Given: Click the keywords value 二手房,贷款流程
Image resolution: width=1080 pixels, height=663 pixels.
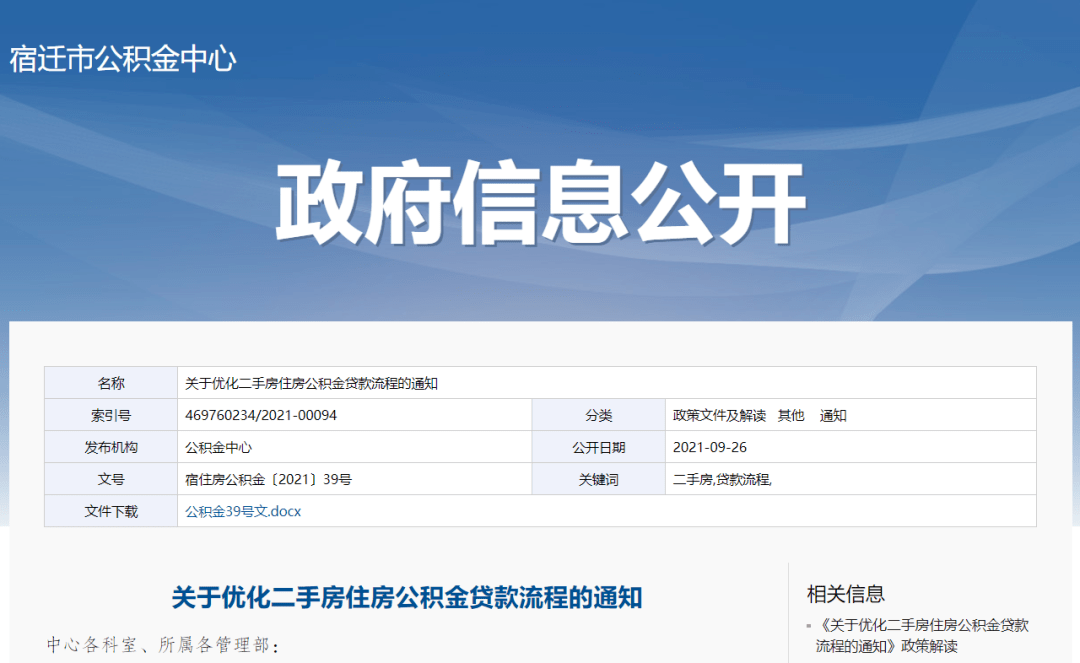Looking at the screenshot, I should coord(722,479).
